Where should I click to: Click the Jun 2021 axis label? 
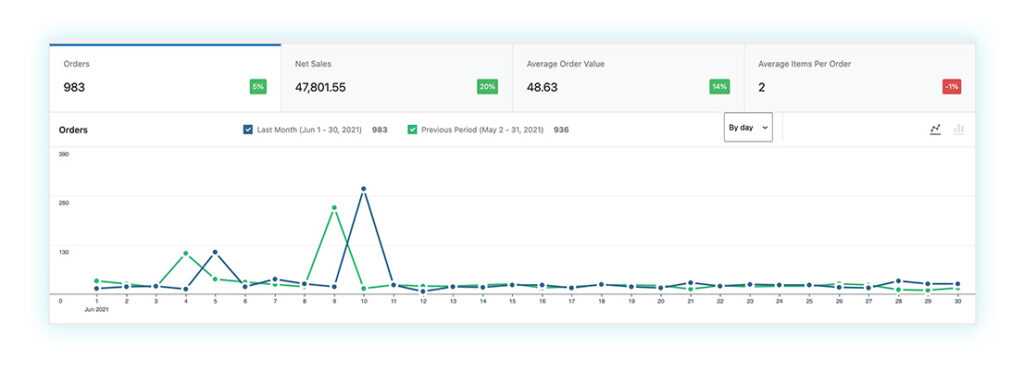coord(97,309)
